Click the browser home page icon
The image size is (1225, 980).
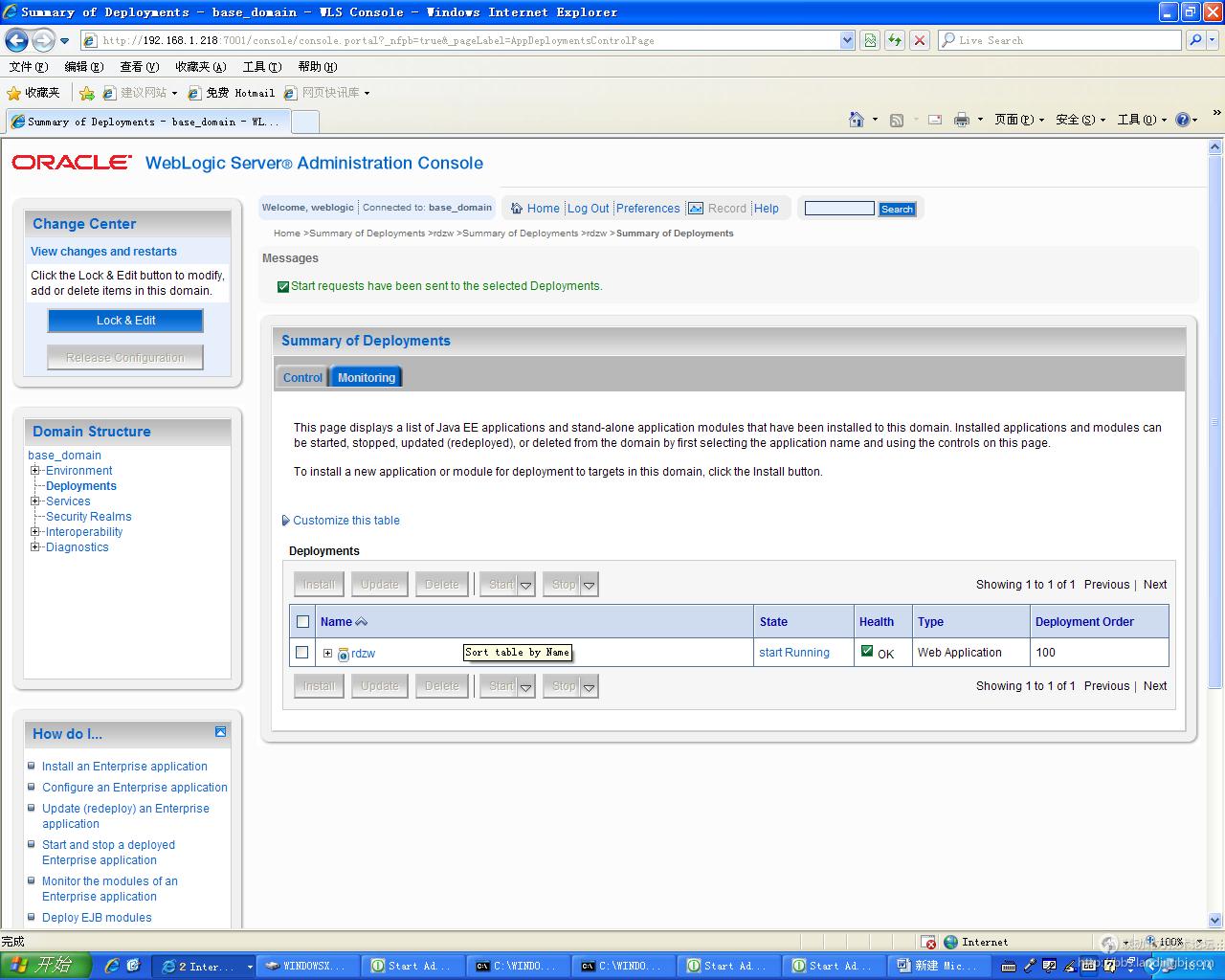857,120
